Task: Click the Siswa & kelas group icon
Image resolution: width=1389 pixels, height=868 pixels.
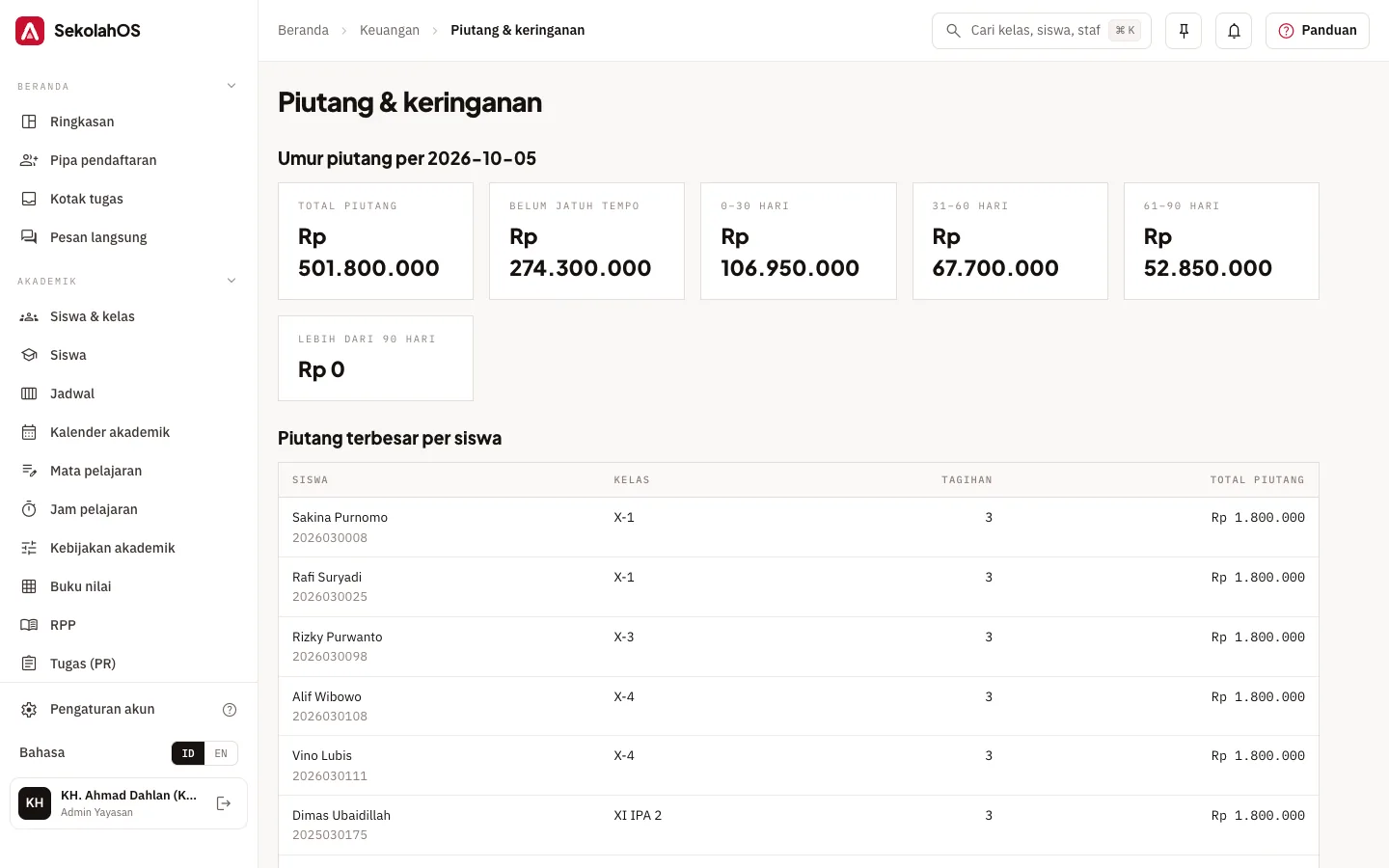Action: pos(29,316)
